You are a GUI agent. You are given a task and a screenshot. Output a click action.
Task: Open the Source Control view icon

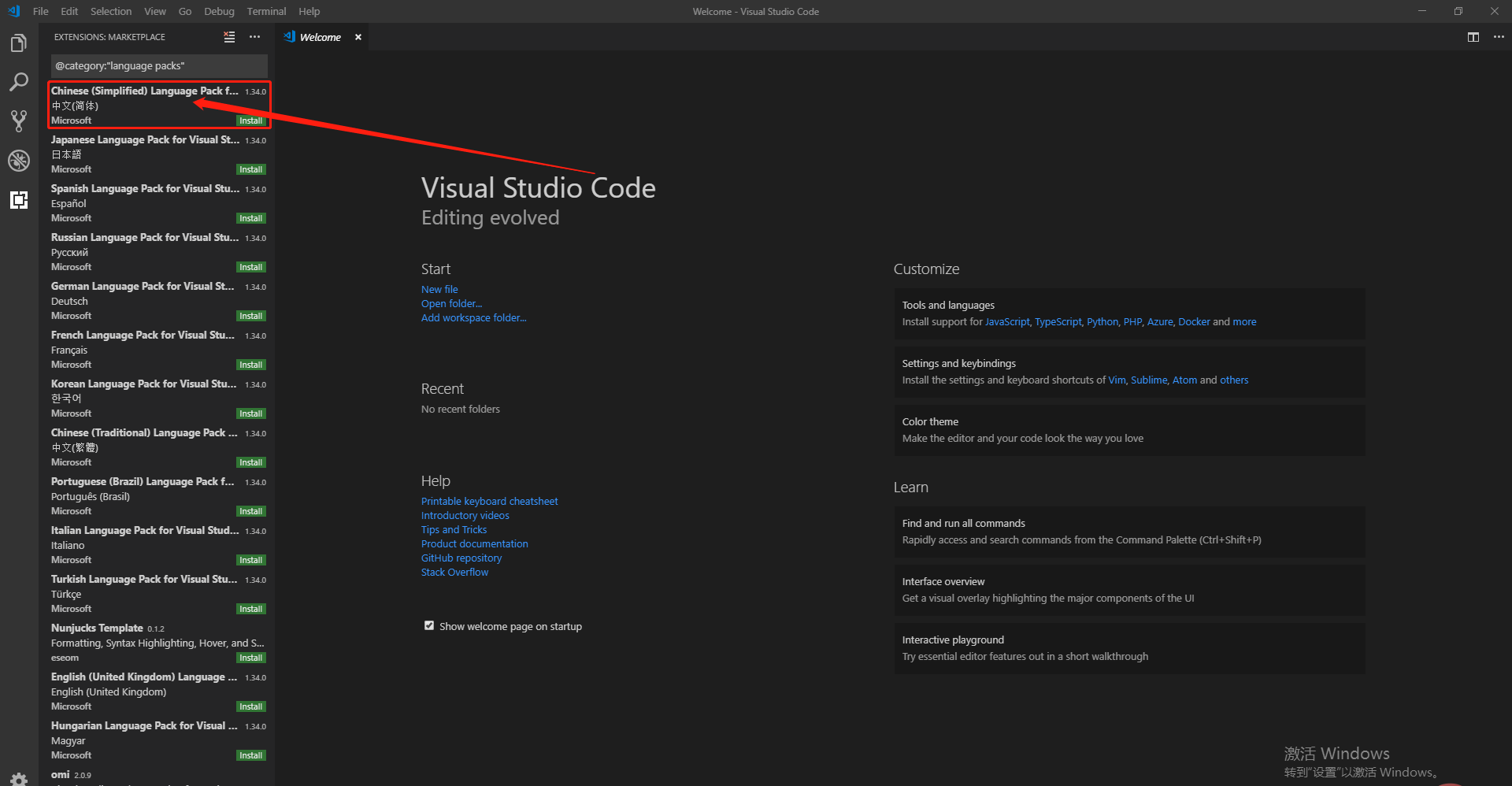[x=19, y=121]
